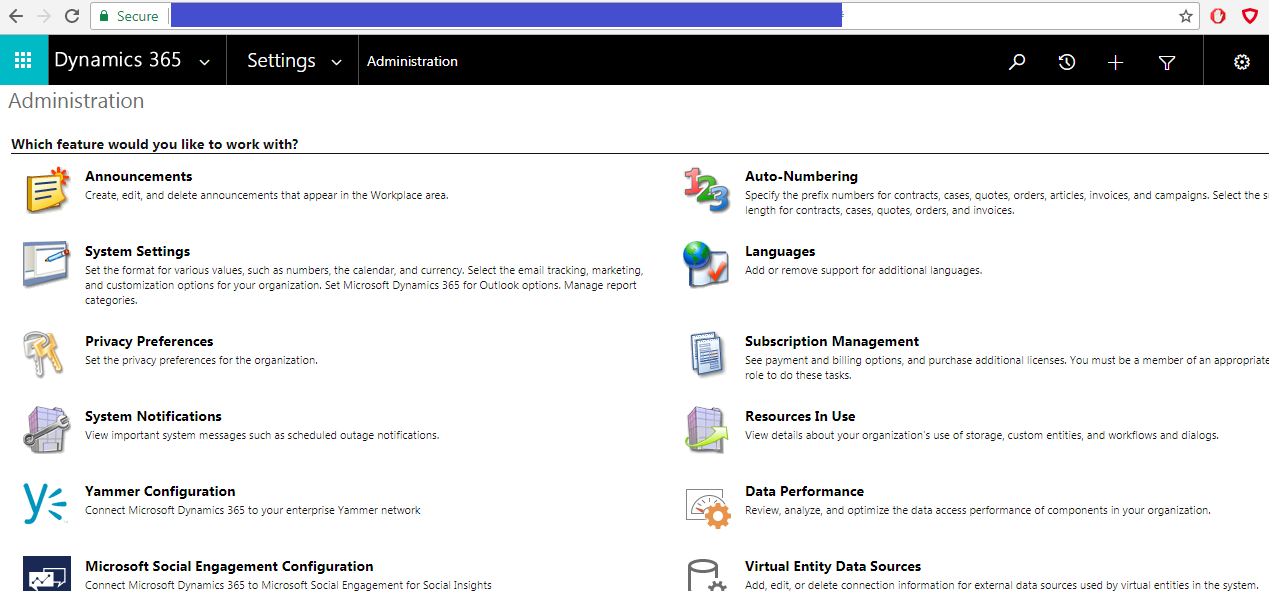Open Virtual Entity Data Sources link
This screenshot has width=1269, height=591.
(x=833, y=566)
